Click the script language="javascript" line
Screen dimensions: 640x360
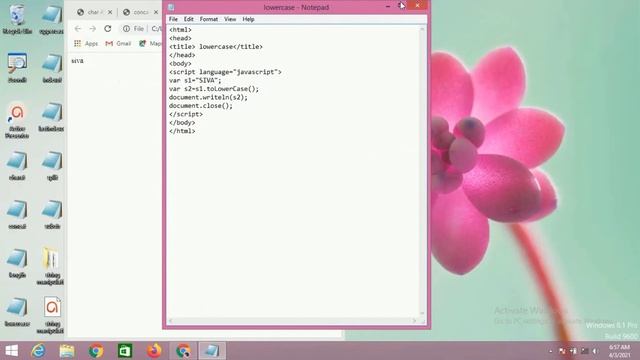(x=225, y=72)
